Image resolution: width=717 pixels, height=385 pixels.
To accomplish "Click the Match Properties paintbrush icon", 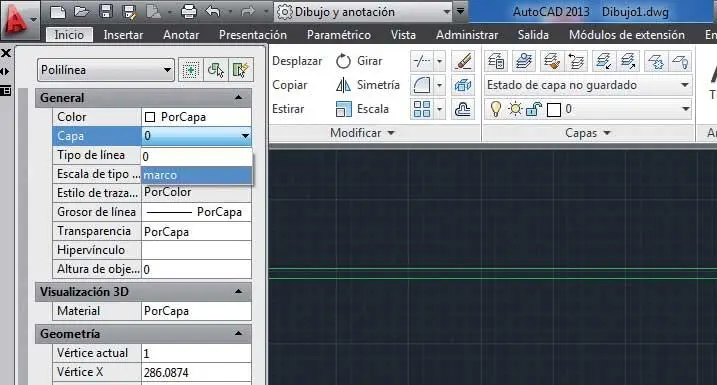I will [x=462, y=61].
